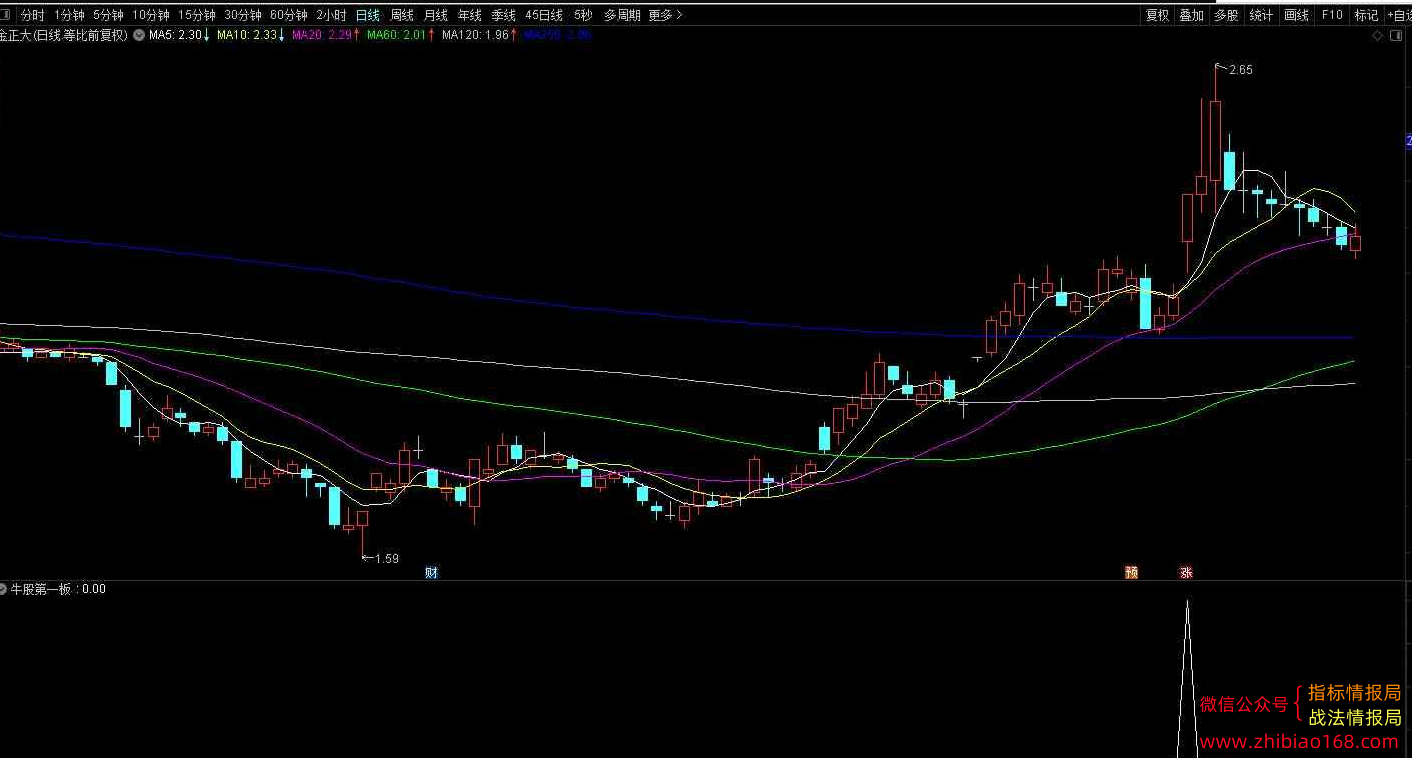The width and height of the screenshot is (1412, 758).
Task: Click the side panel toggle icon beside the diamond
Action: 1394,36
